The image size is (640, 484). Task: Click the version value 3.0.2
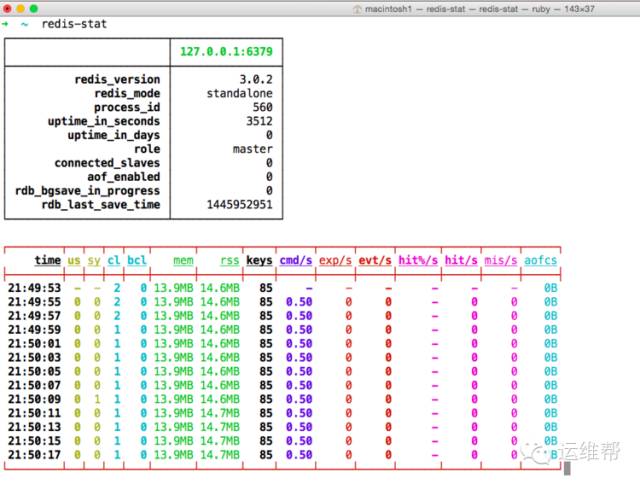tap(256, 79)
